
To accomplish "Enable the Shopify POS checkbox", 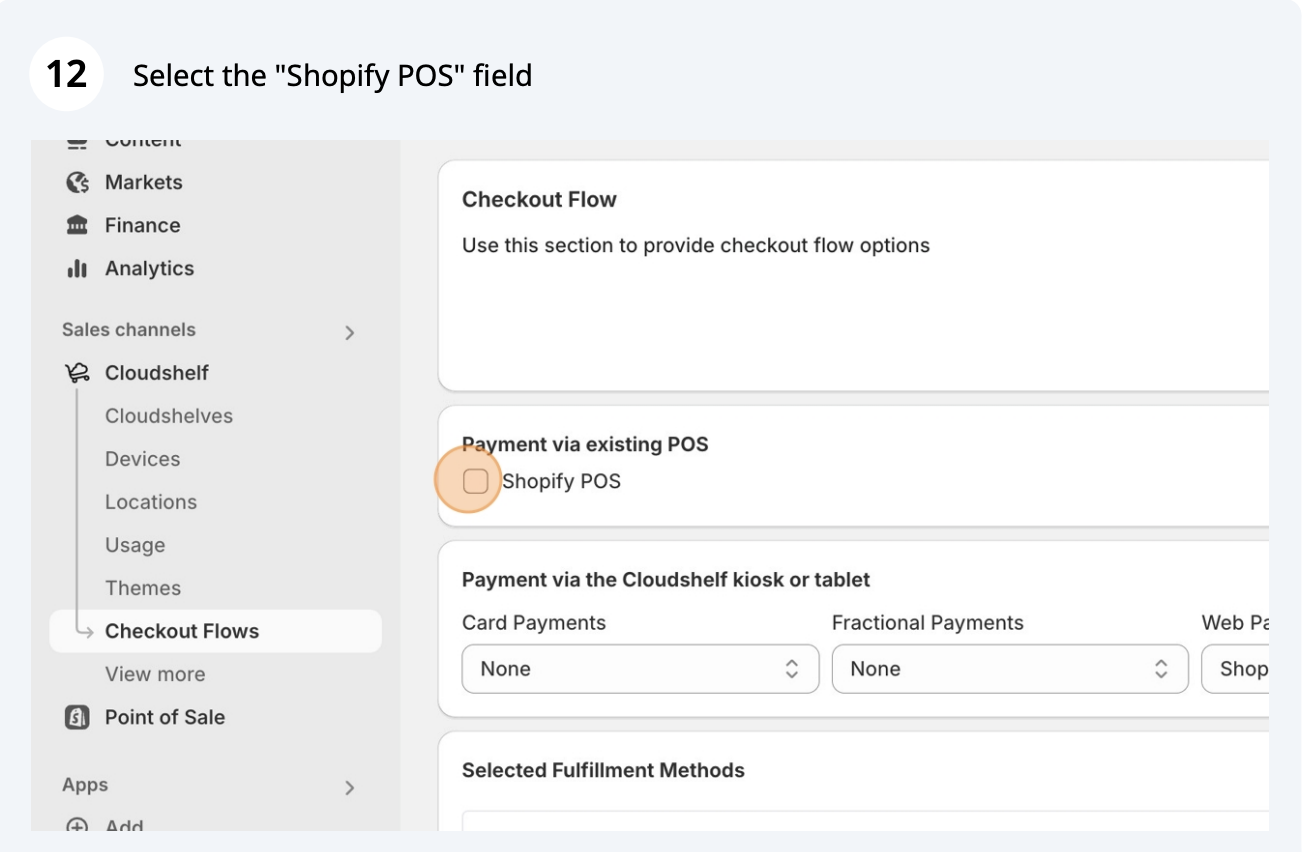I will (476, 482).
